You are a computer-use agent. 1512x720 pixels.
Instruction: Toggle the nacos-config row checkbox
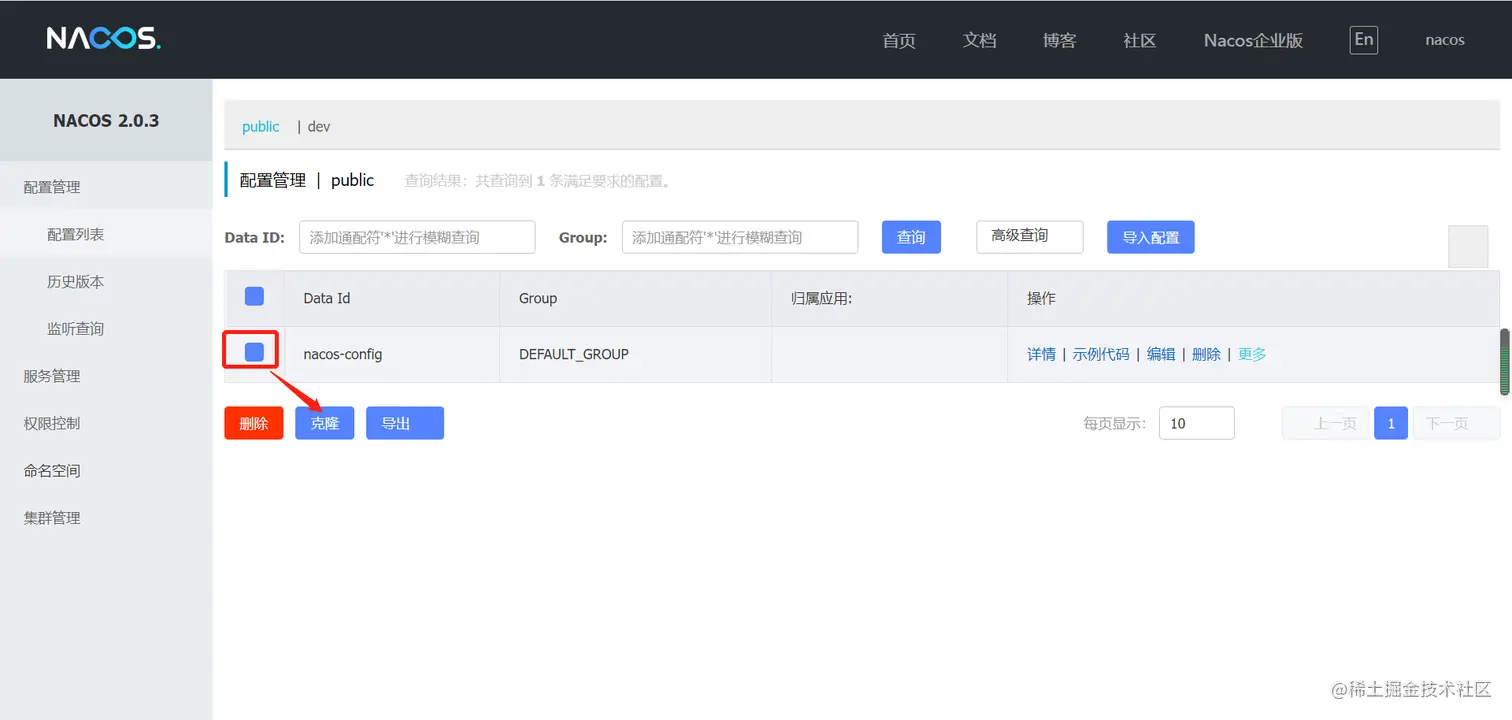(x=254, y=352)
